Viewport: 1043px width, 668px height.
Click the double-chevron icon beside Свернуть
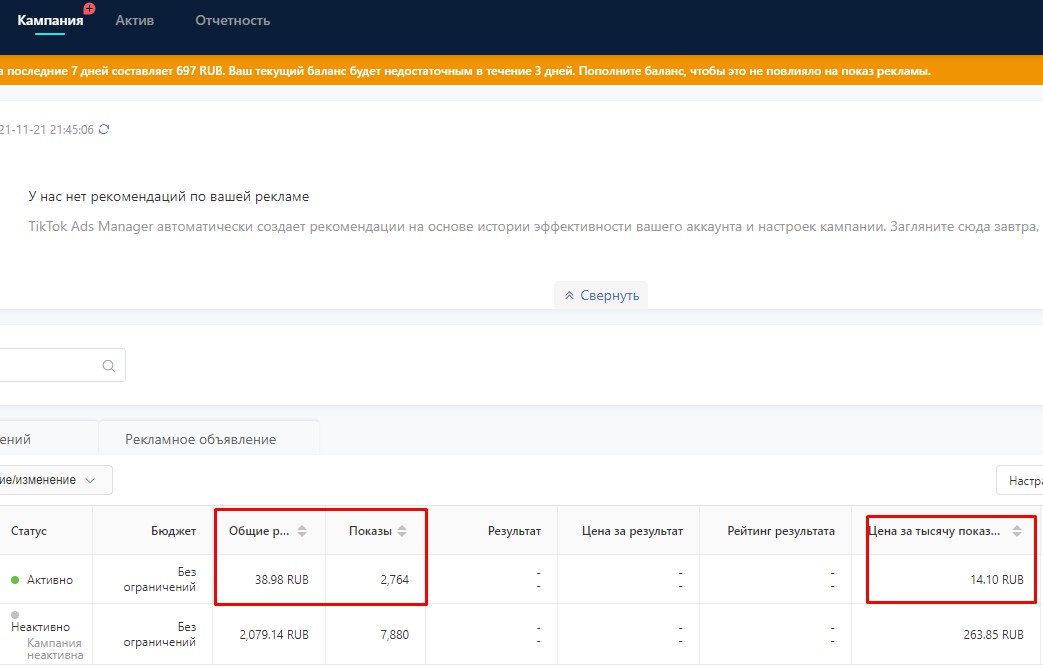tap(569, 295)
